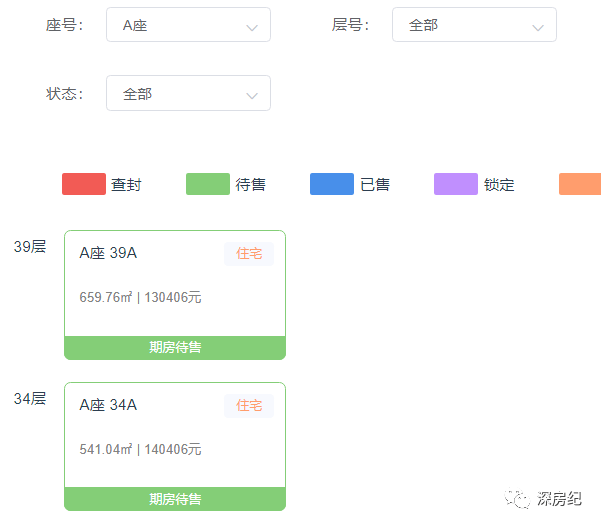Click 期房待售 status bar on 39A card
The width and height of the screenshot is (601, 526).
tap(175, 348)
